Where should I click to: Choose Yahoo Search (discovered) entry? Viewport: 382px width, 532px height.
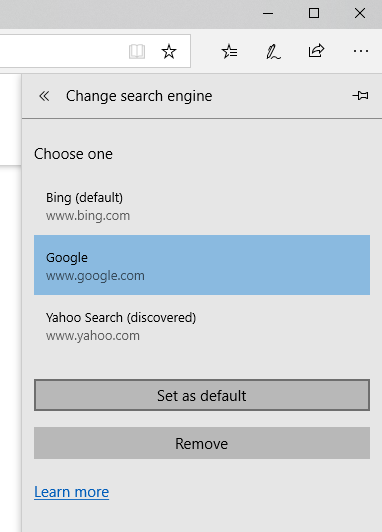pos(202,325)
